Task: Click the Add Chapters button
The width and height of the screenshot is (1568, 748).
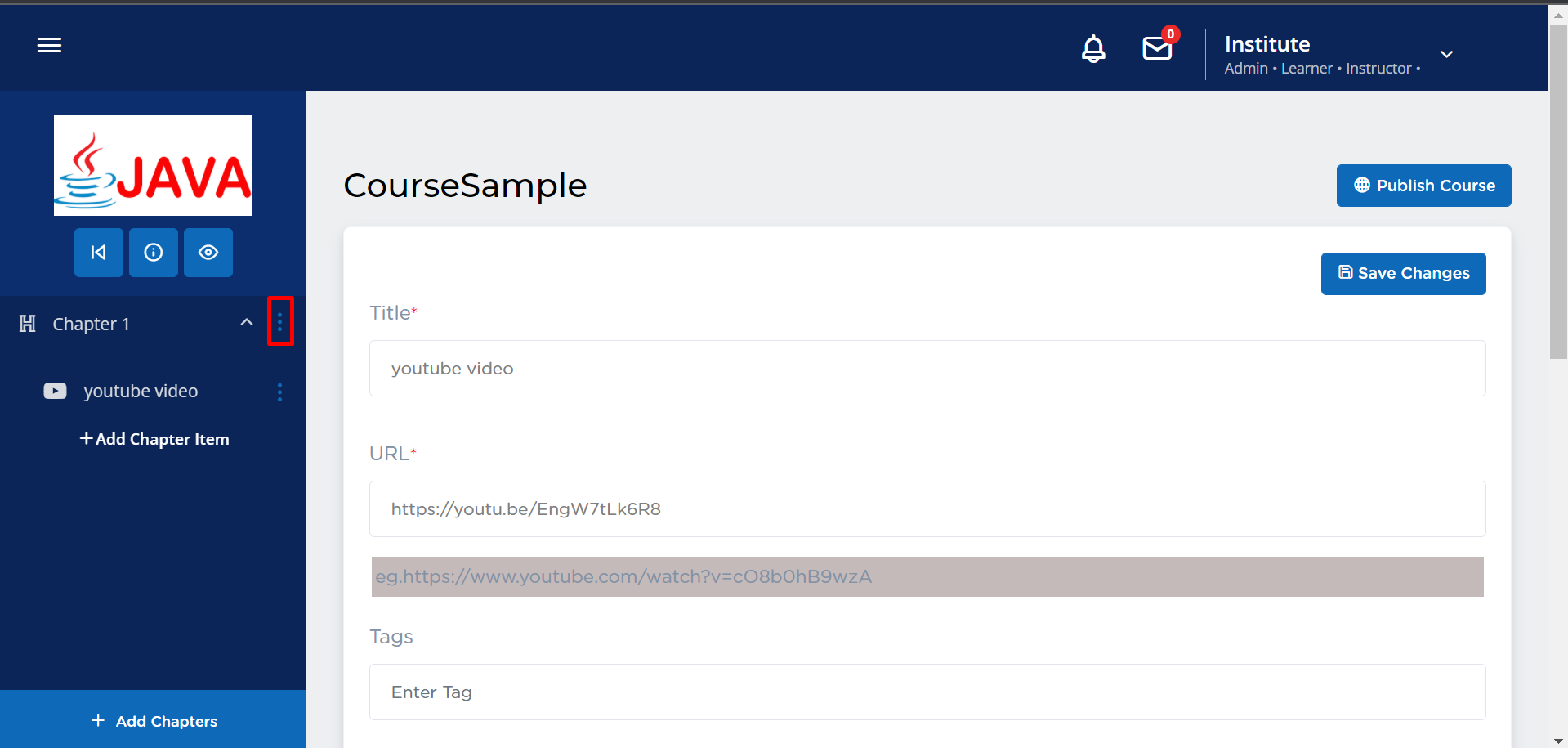Action: (x=154, y=720)
